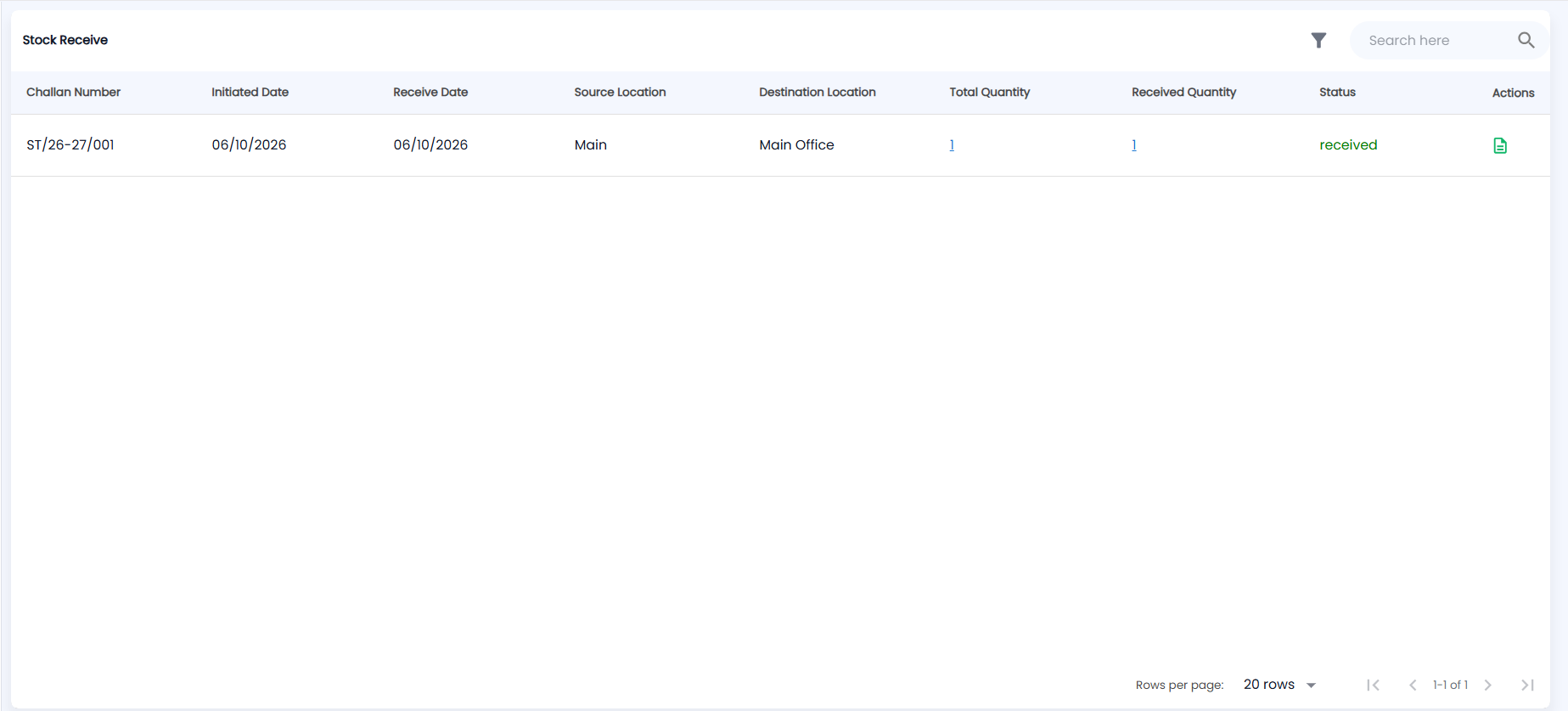Open the filter funnel icon
This screenshot has width=1568, height=711.
1318,40
